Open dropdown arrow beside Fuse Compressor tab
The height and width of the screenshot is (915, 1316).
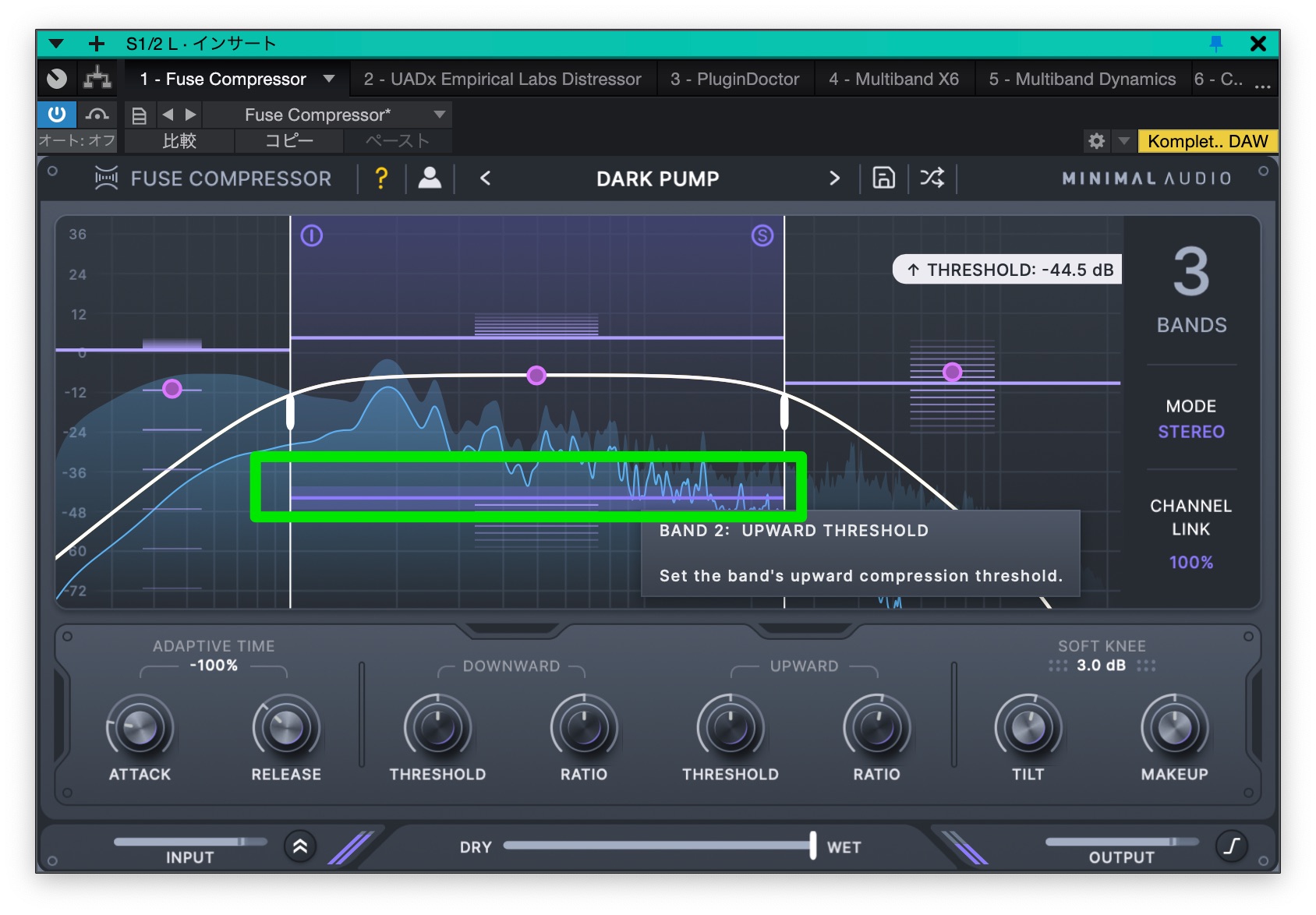[x=329, y=79]
